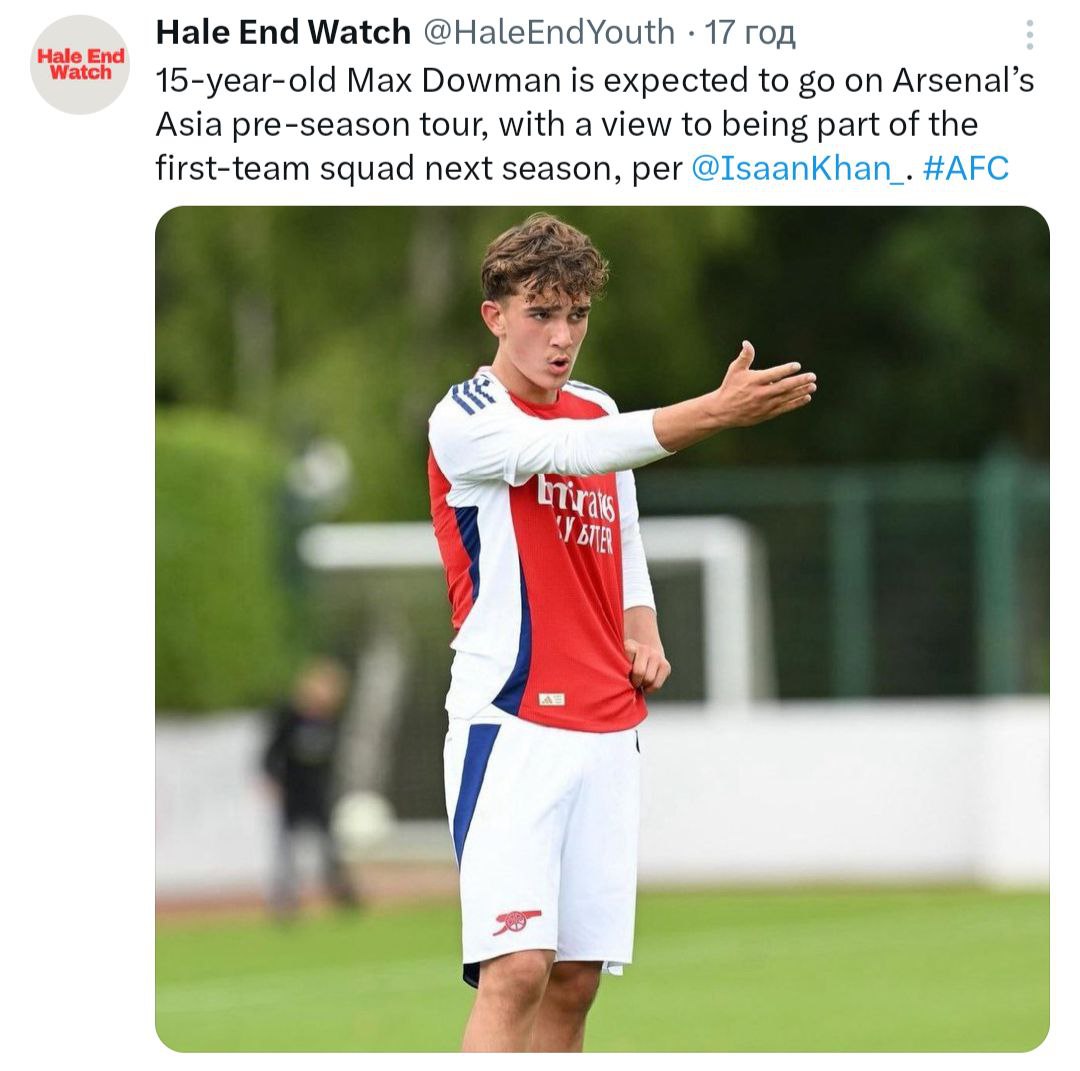Click the small label at shirt hem
This screenshot has height=1071, width=1080.
click(x=551, y=699)
